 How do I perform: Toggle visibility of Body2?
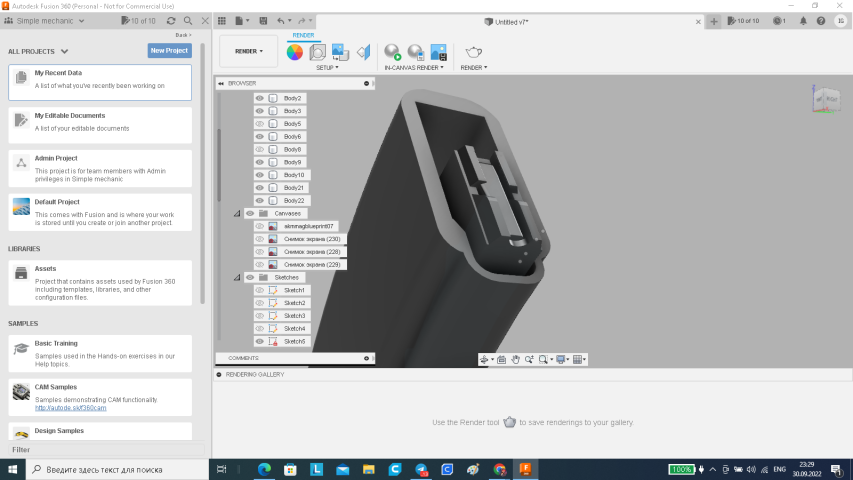(x=259, y=99)
